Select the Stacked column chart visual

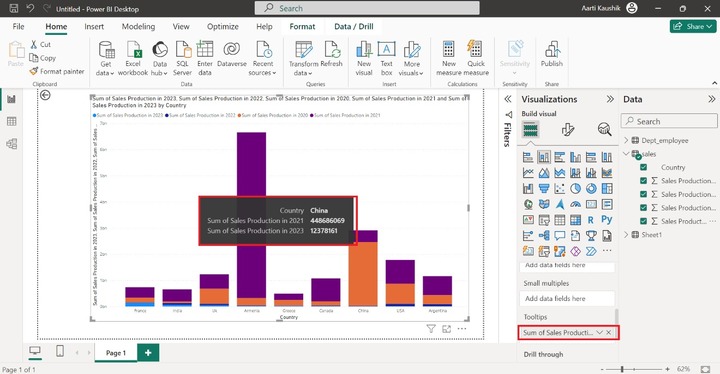click(544, 157)
